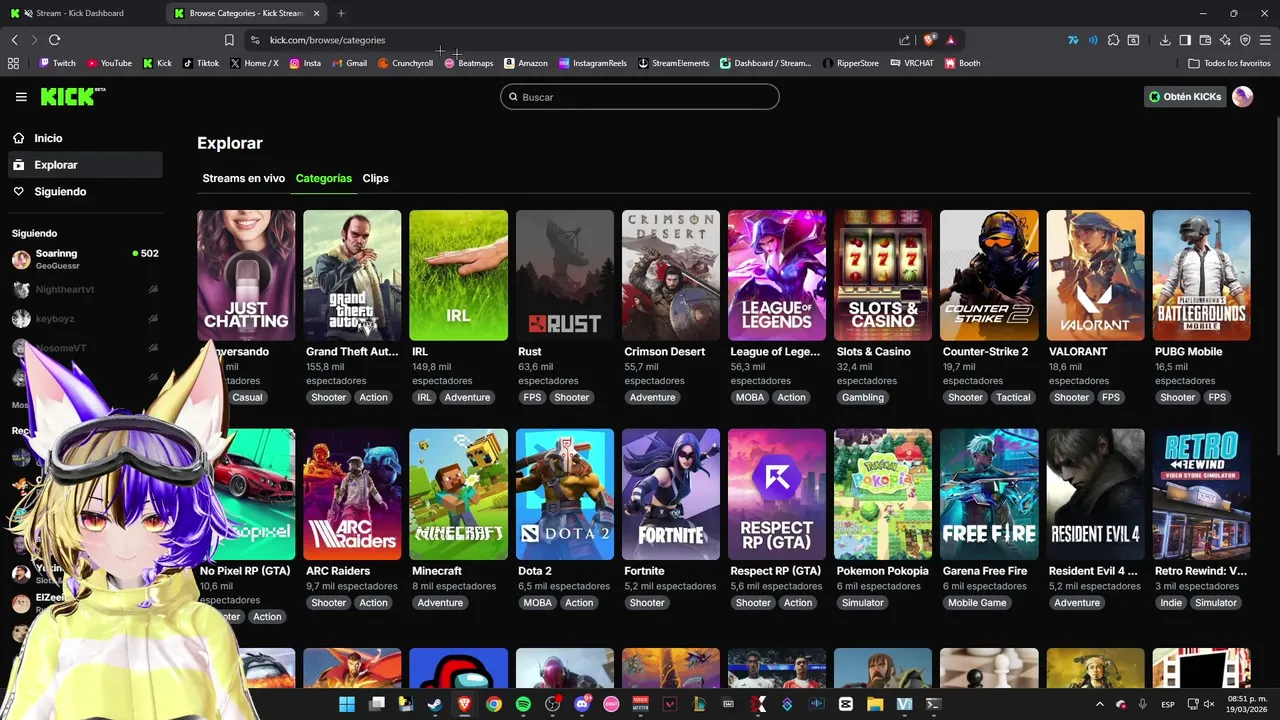Click the Gambling tag under Slots & Casino
The height and width of the screenshot is (720, 1280).
(x=863, y=397)
